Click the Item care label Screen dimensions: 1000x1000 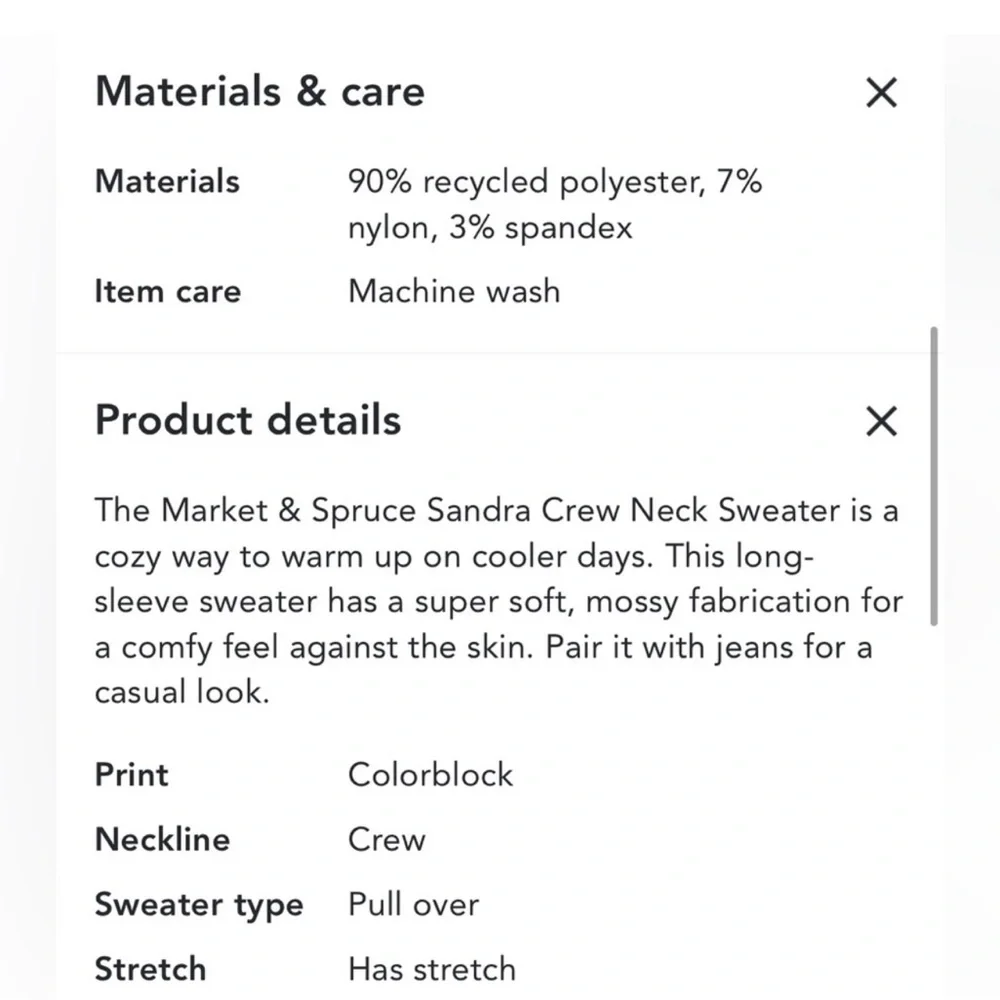point(167,291)
